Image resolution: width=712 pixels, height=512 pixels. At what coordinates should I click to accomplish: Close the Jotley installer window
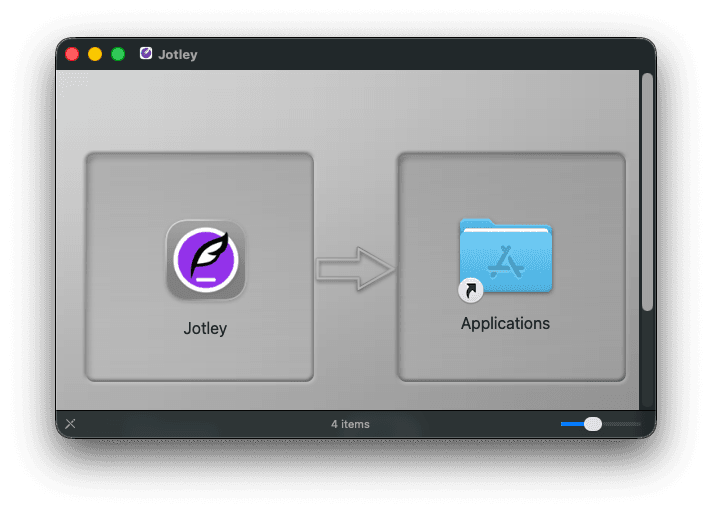point(72,54)
